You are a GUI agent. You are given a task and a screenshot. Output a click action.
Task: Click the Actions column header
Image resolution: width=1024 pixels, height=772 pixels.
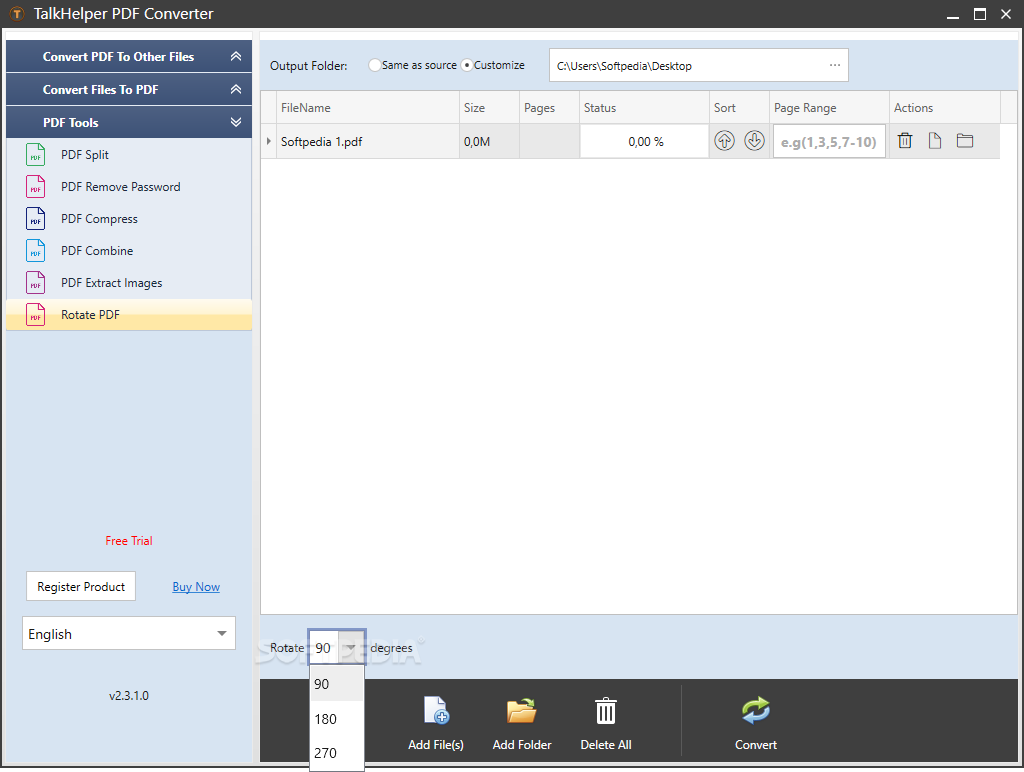(945, 108)
